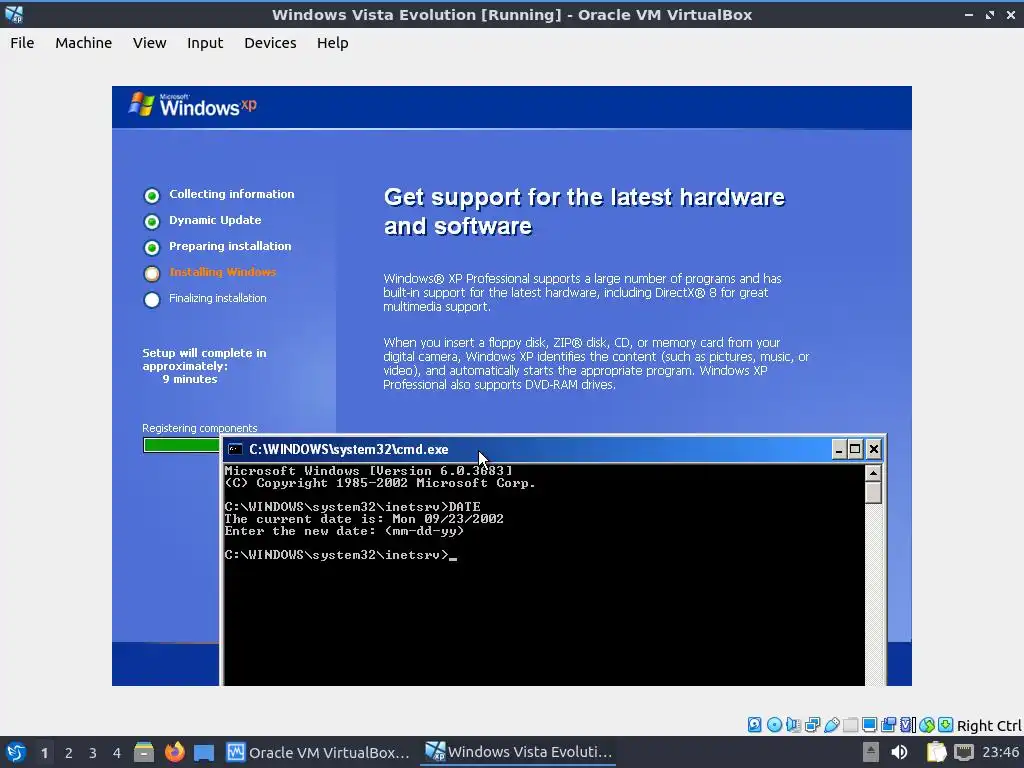Screen dimensions: 1024x768
Task: Open the LXQt start menu bird icon
Action: point(16,752)
